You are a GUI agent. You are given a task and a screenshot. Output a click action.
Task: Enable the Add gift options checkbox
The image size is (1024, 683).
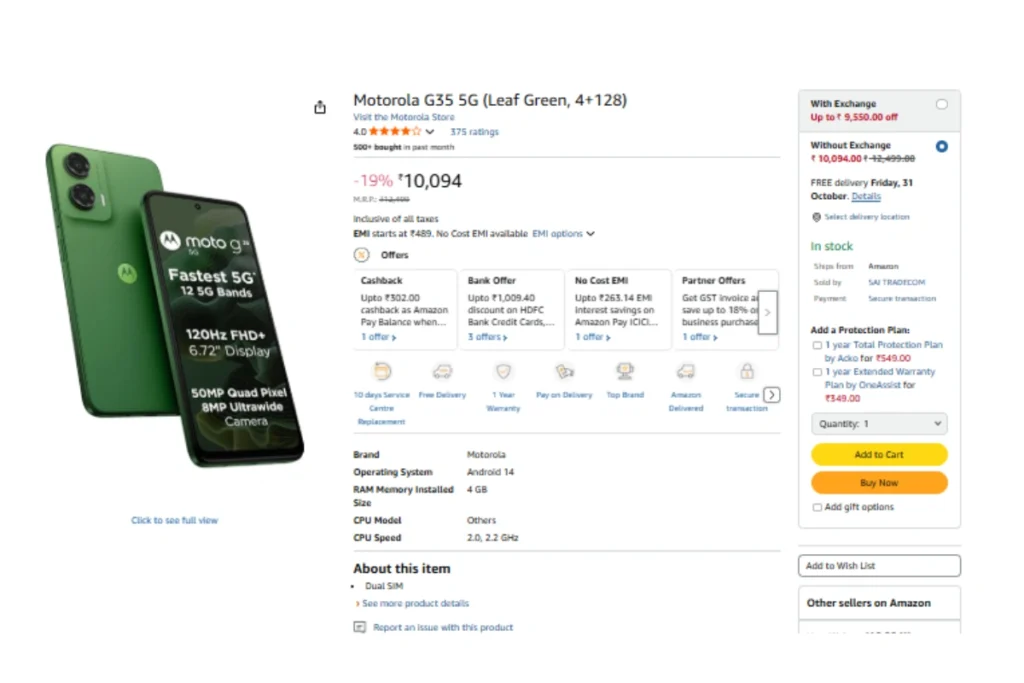pos(818,507)
